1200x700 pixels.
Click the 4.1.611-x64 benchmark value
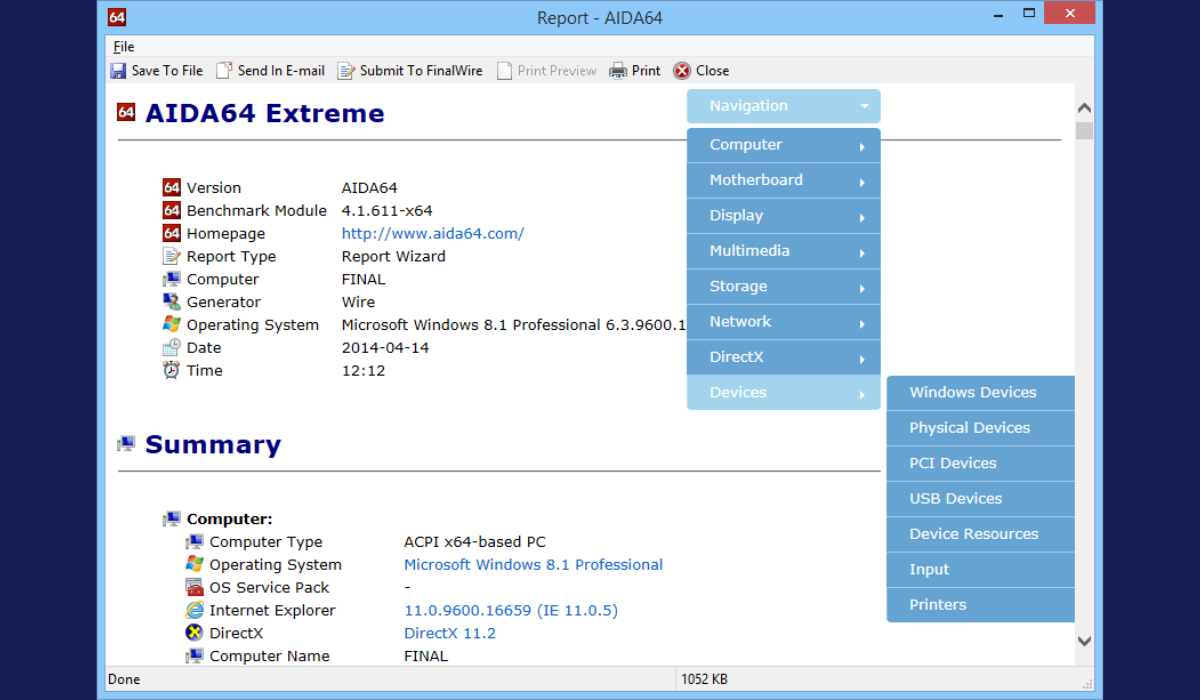pos(387,210)
